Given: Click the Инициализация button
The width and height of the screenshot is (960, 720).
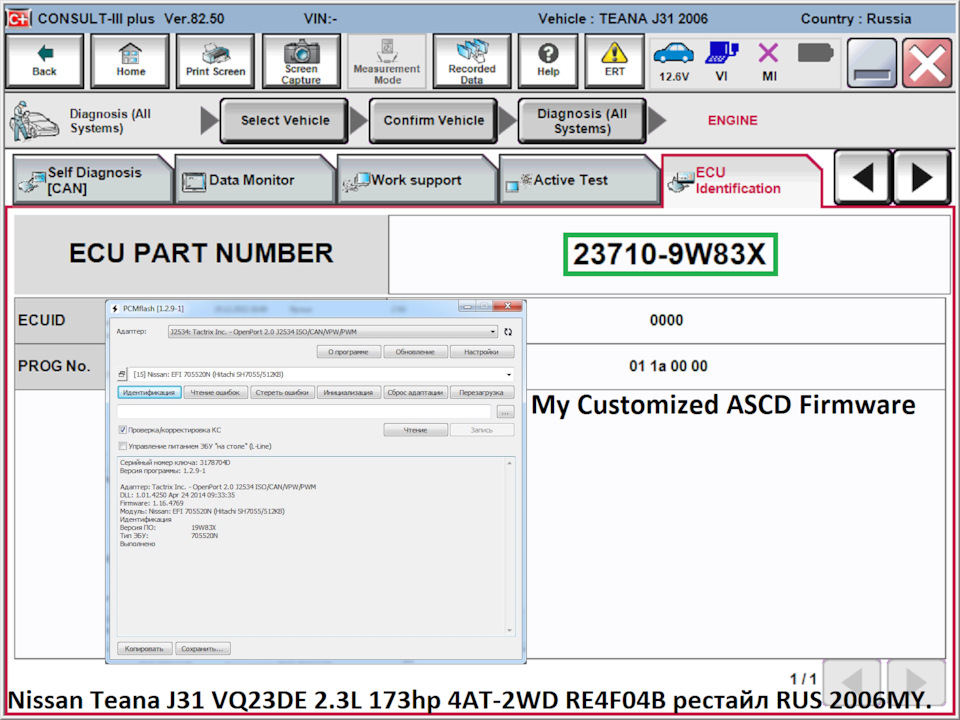Looking at the screenshot, I should click(x=348, y=392).
